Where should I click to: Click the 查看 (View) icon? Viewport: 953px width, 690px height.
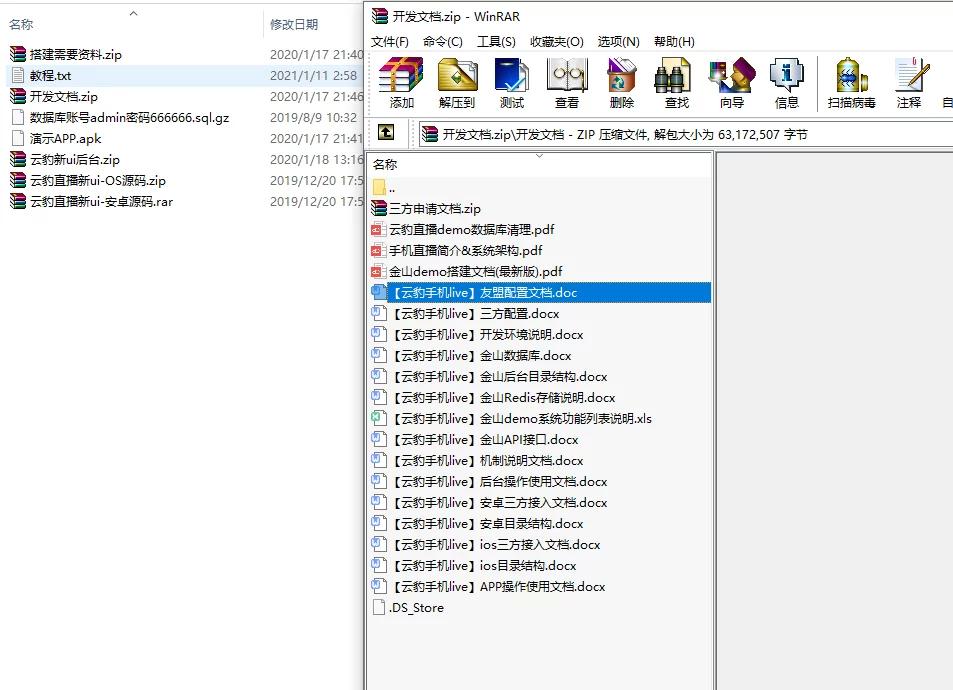[x=566, y=82]
